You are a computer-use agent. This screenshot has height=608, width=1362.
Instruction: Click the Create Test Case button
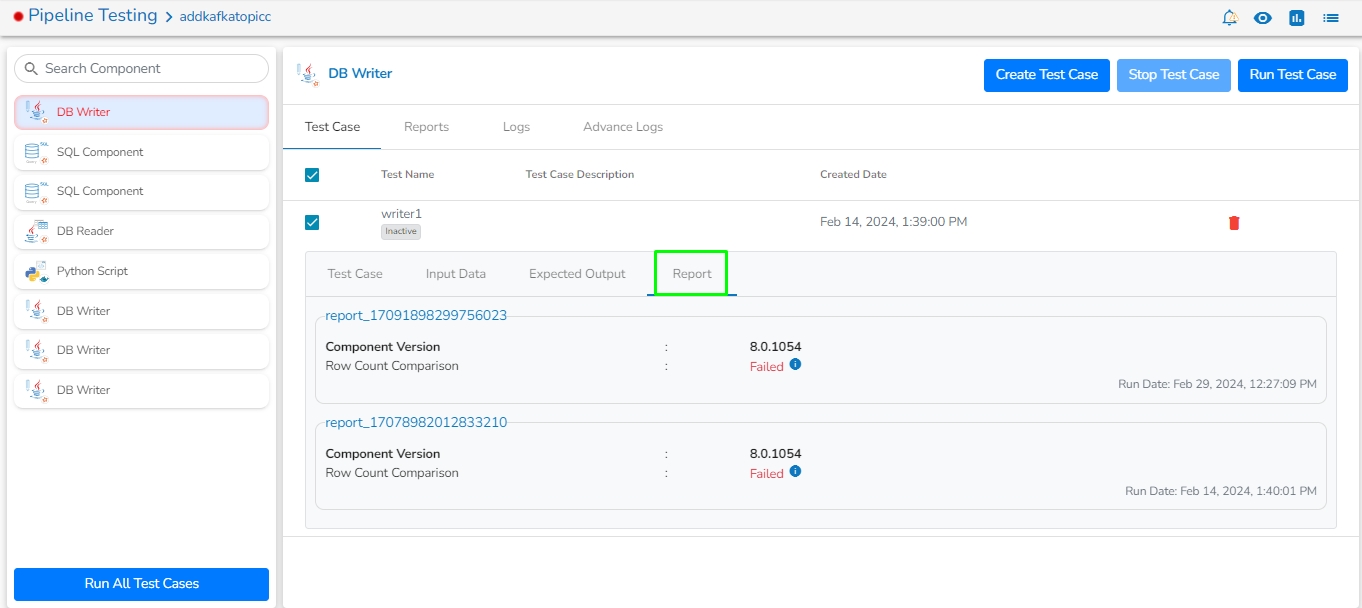point(1046,75)
